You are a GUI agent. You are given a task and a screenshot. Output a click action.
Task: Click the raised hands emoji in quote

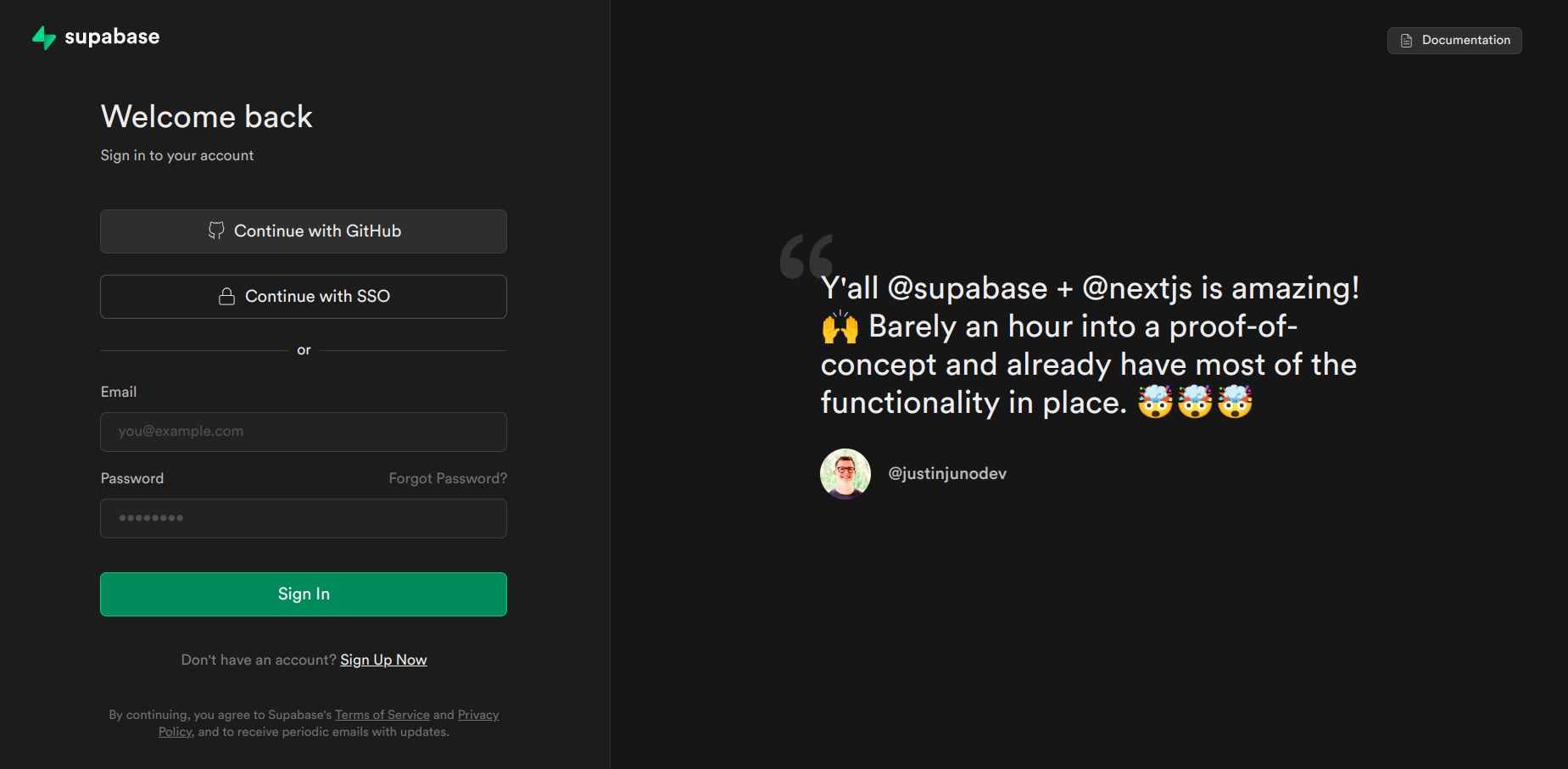pos(840,327)
